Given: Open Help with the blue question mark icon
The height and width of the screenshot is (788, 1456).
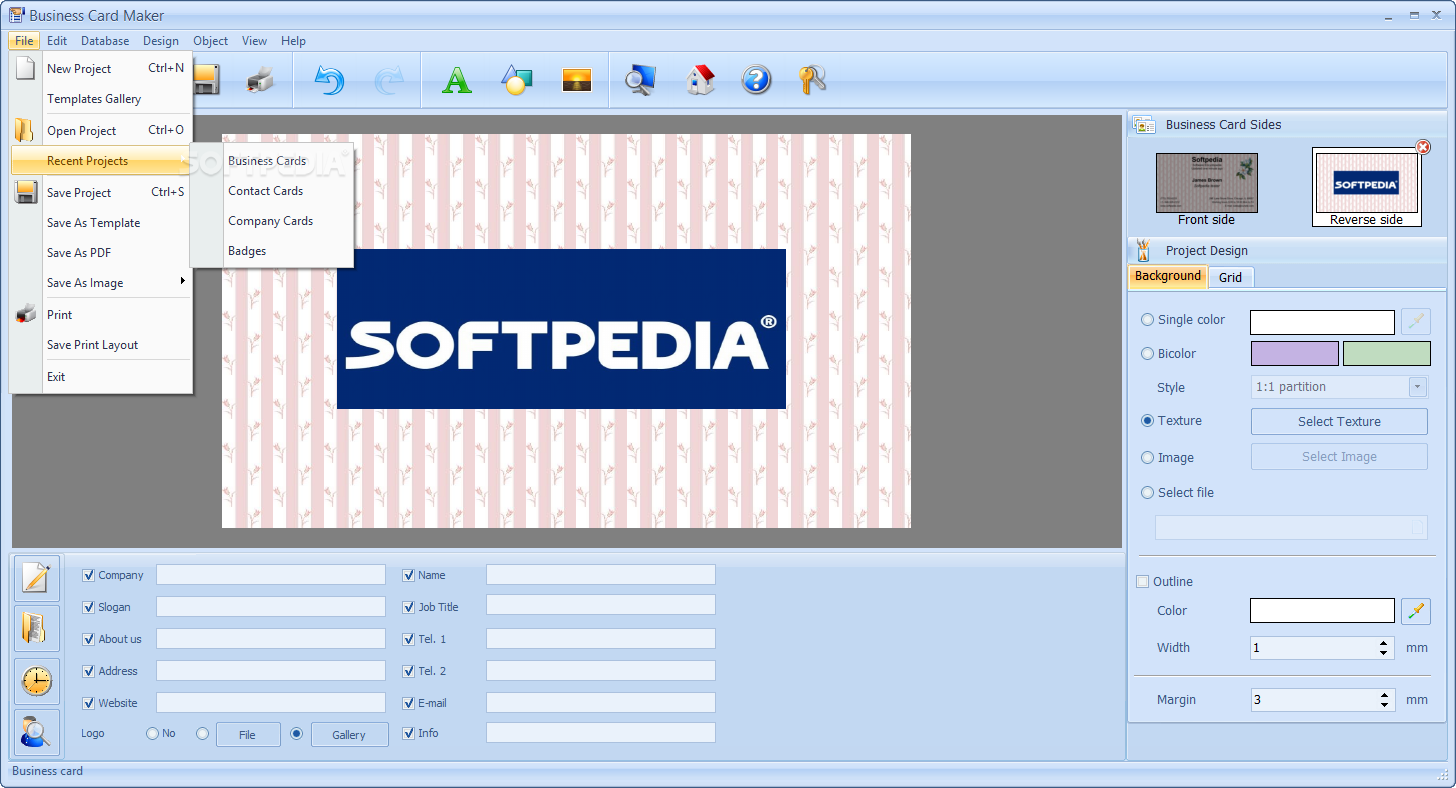Looking at the screenshot, I should click(x=756, y=80).
